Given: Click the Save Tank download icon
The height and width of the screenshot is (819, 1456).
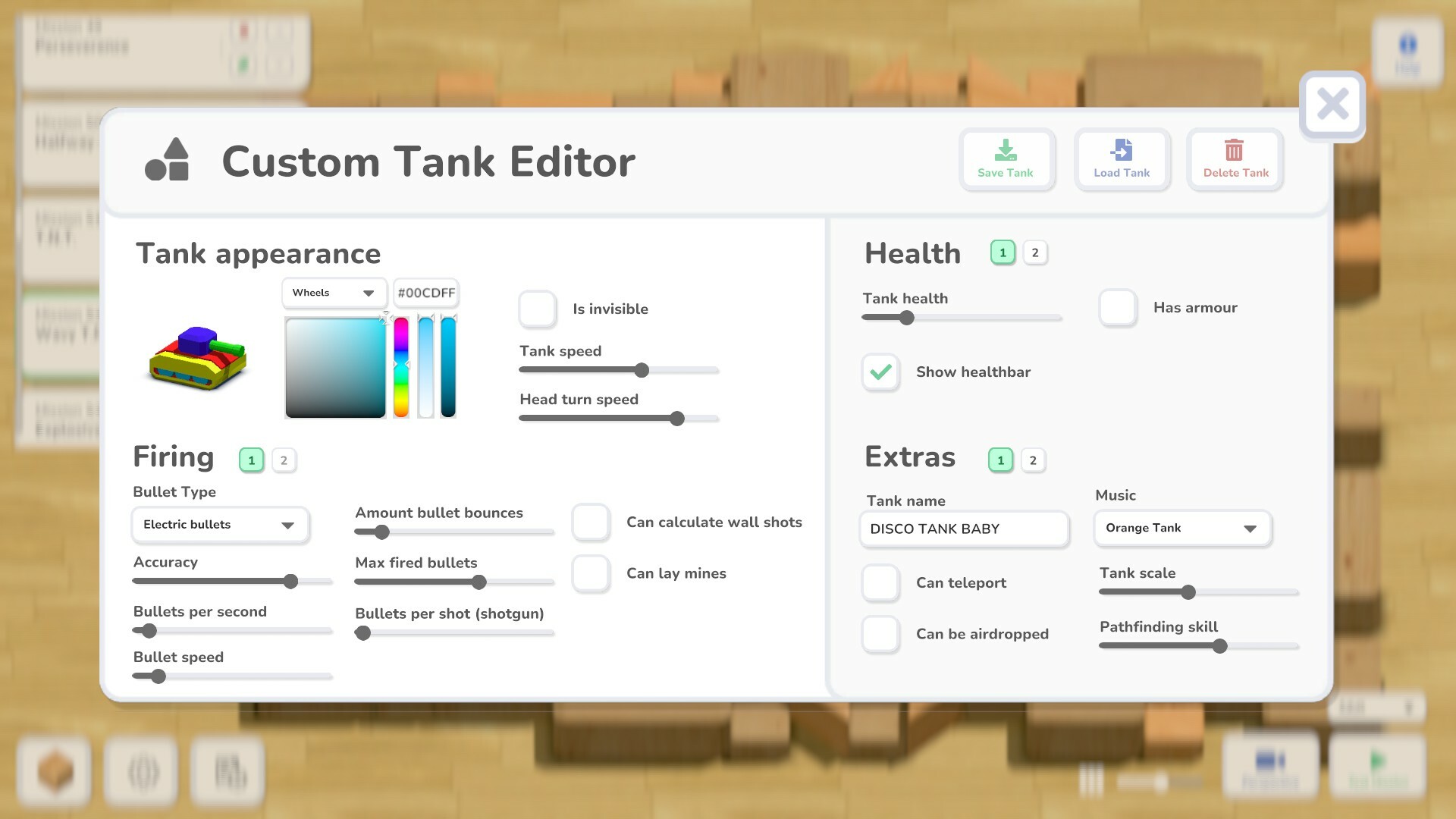Looking at the screenshot, I should tap(1006, 150).
